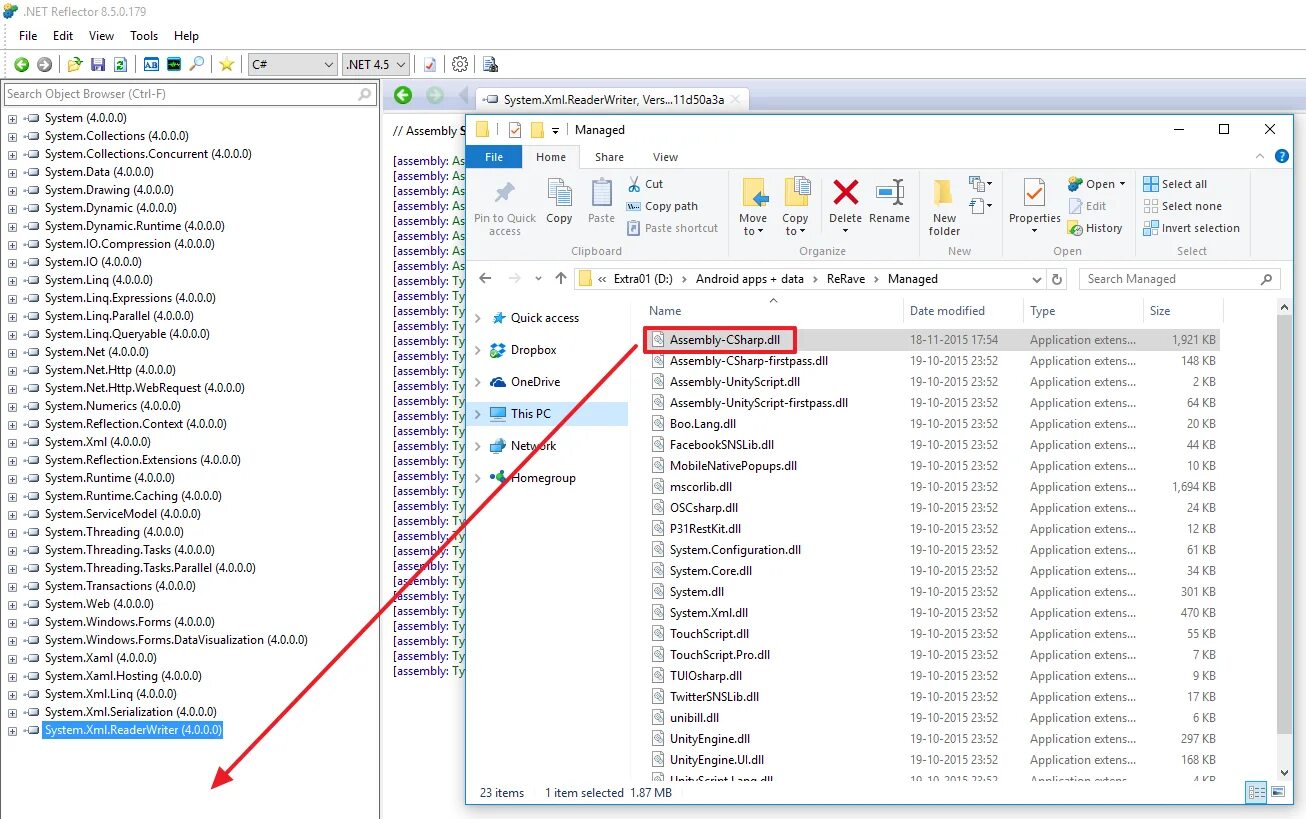Click Rename in the Explorer ribbon
The height and width of the screenshot is (819, 1306).
889,202
